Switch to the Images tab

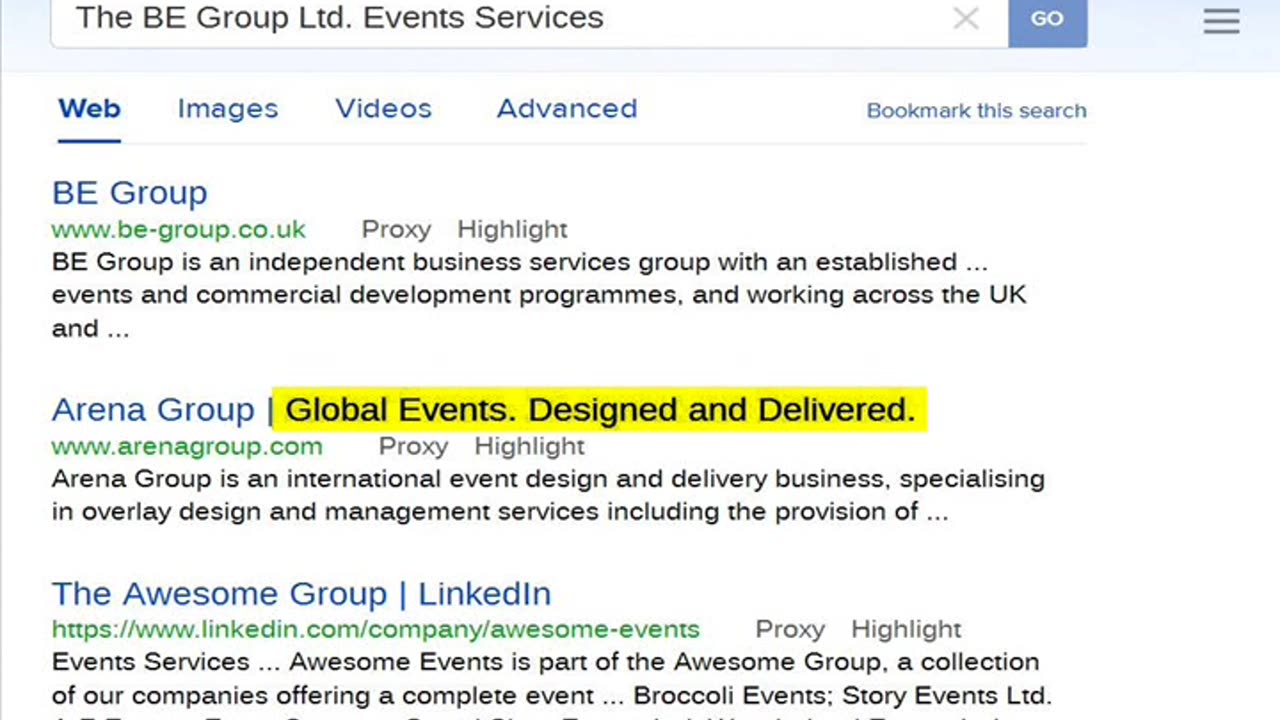pos(228,109)
